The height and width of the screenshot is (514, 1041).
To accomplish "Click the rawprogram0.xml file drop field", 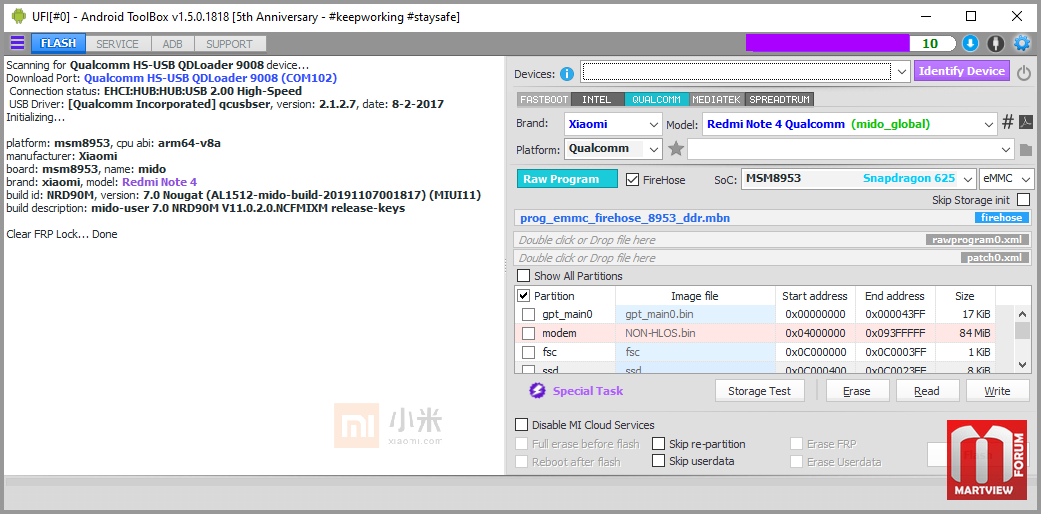I will pyautogui.click(x=773, y=240).
